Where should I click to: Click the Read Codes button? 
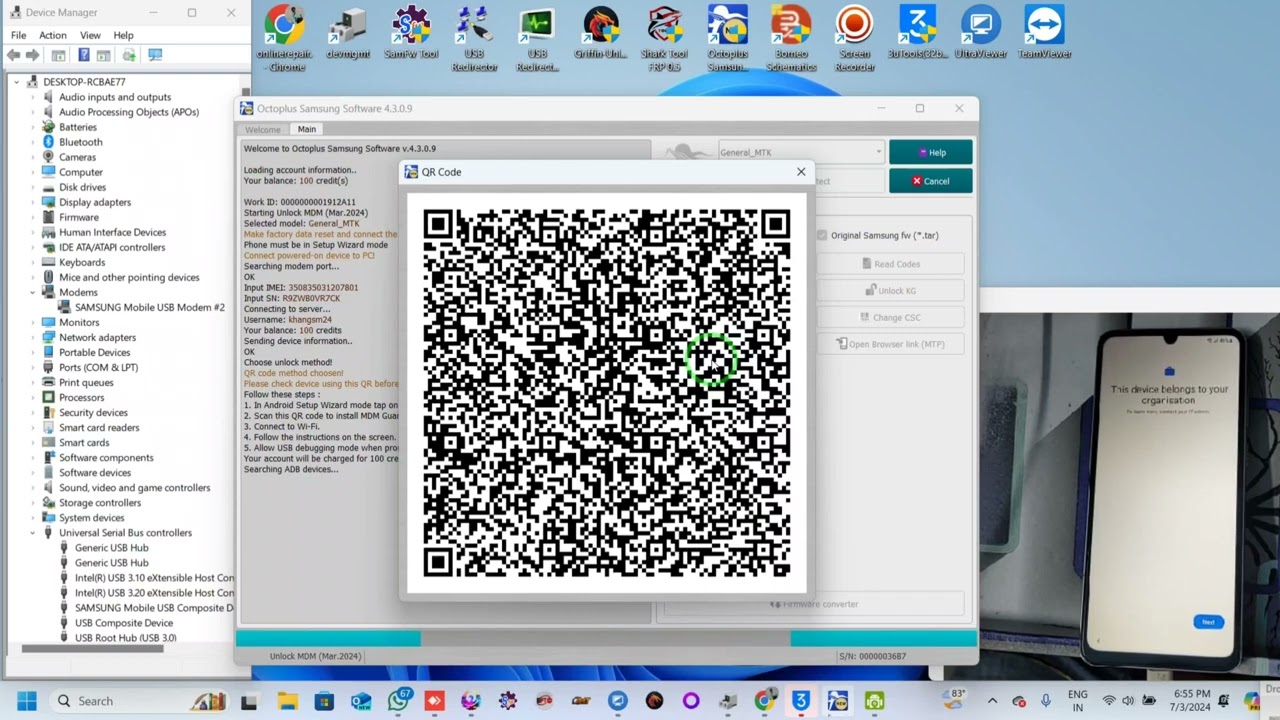(x=890, y=264)
